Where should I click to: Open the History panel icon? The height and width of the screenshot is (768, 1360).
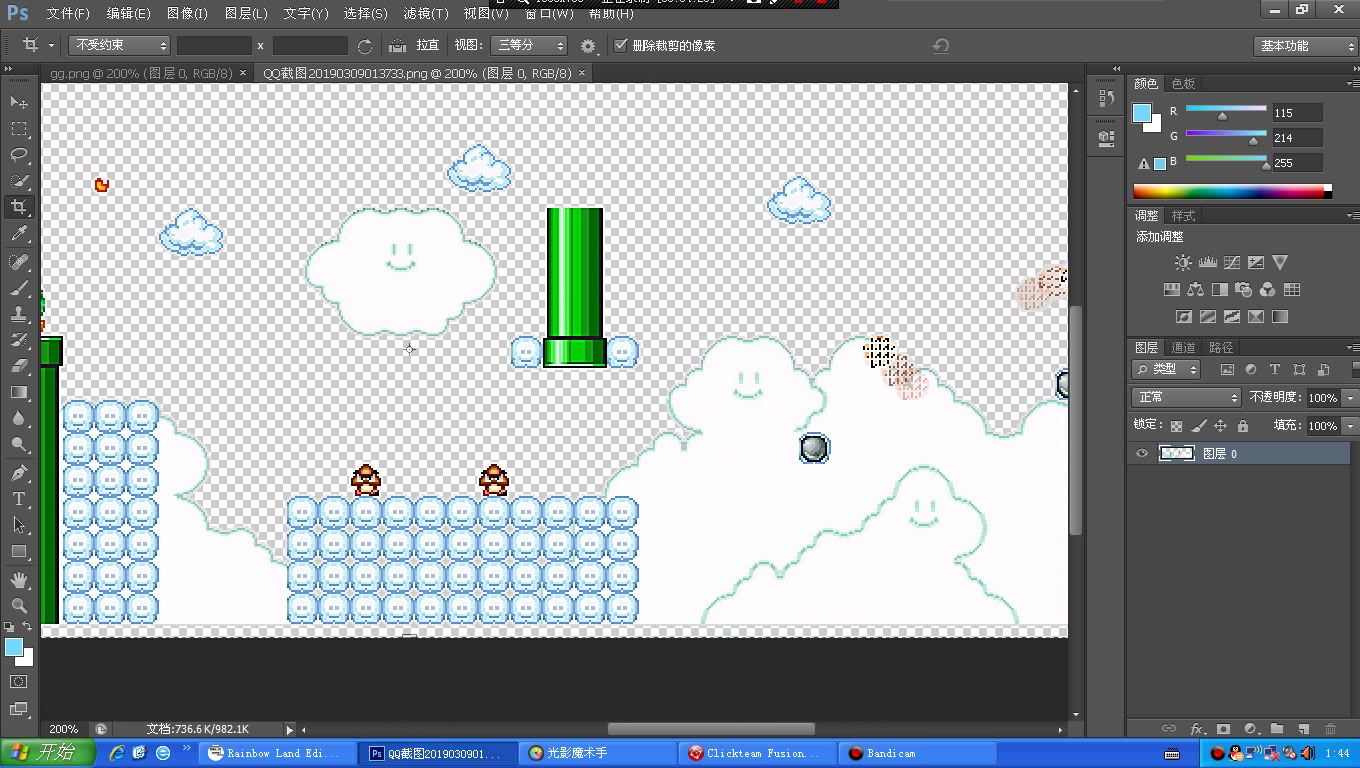tap(1106, 98)
